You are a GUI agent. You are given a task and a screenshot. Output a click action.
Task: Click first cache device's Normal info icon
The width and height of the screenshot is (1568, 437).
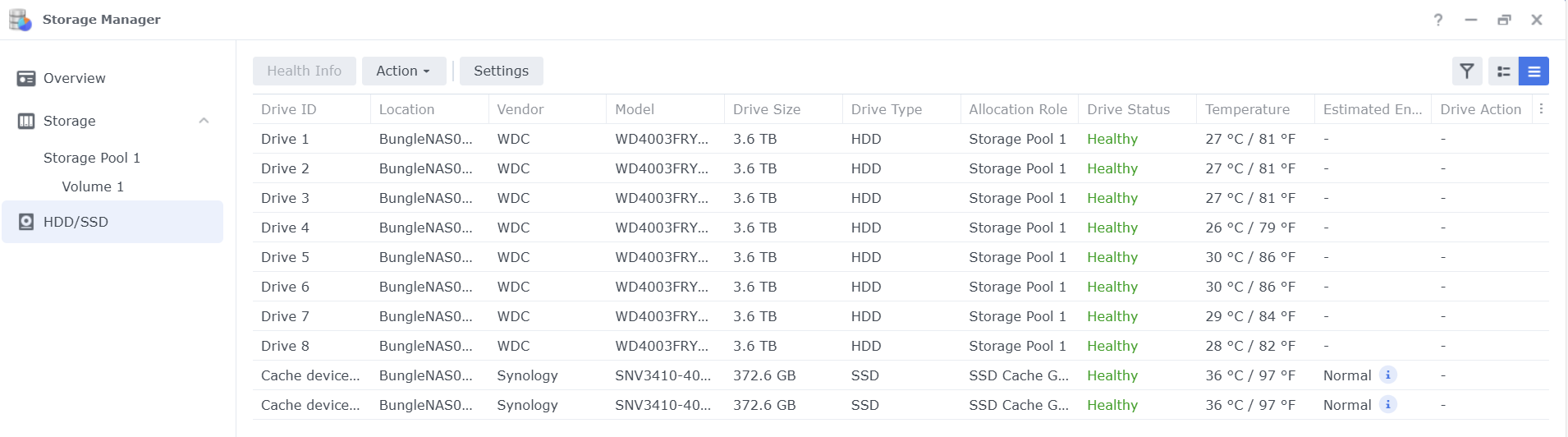pos(1388,375)
